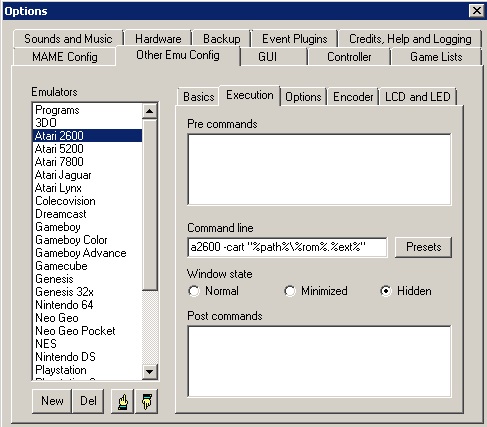Screen dimensions: 487x427
Task: Click the Del emulator button
Action: (x=88, y=401)
